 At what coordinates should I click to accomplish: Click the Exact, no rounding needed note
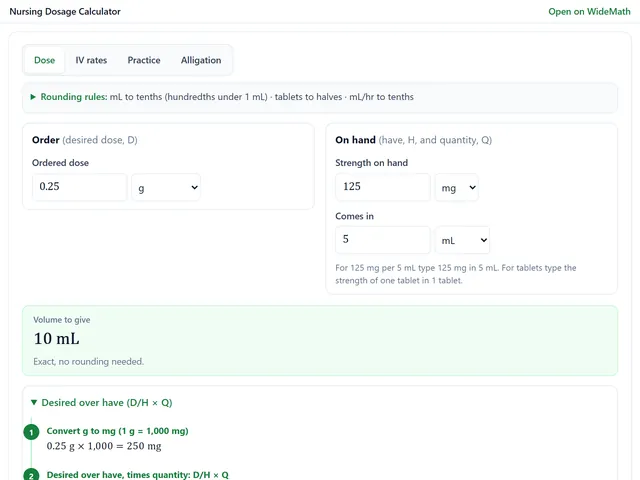click(89, 362)
